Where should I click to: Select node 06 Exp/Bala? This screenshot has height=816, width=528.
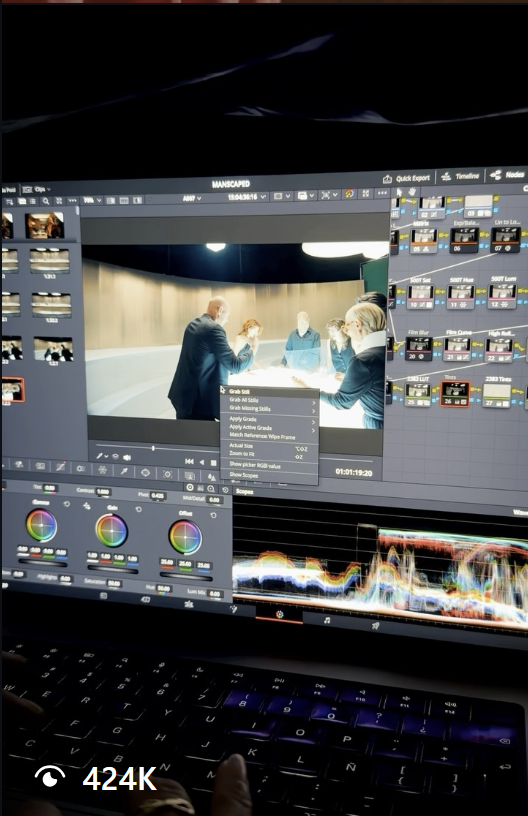pos(464,240)
